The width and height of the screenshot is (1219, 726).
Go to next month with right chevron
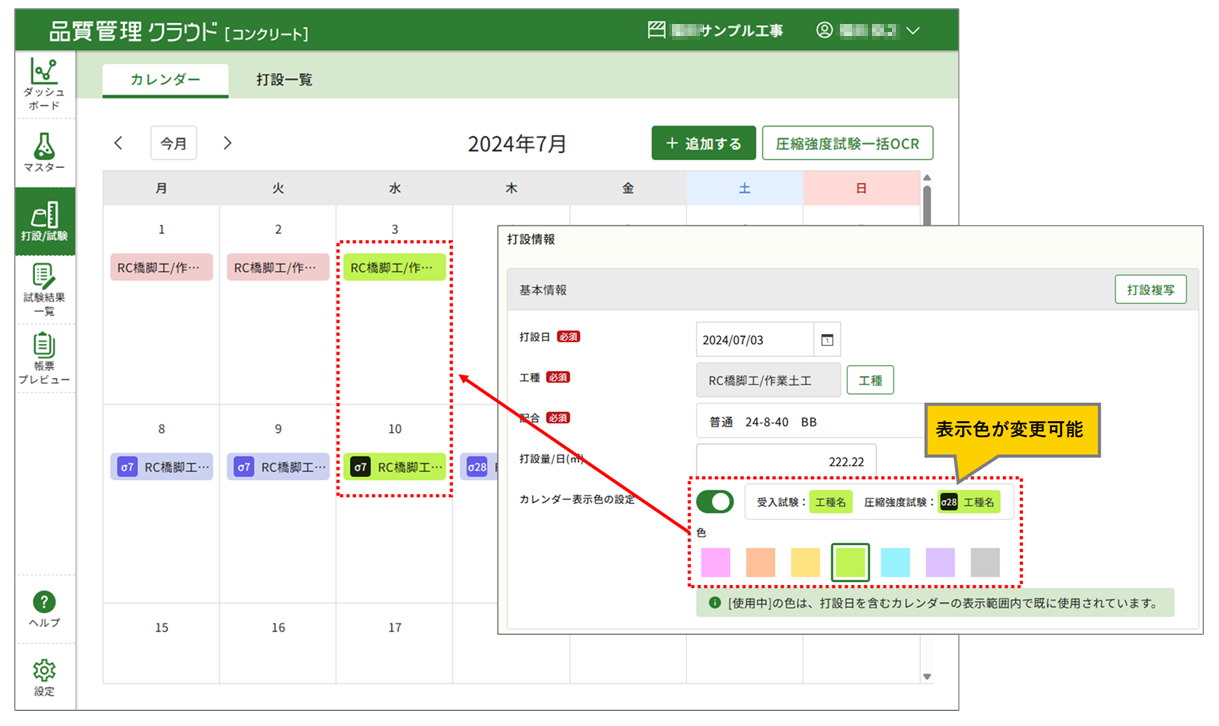coord(227,143)
